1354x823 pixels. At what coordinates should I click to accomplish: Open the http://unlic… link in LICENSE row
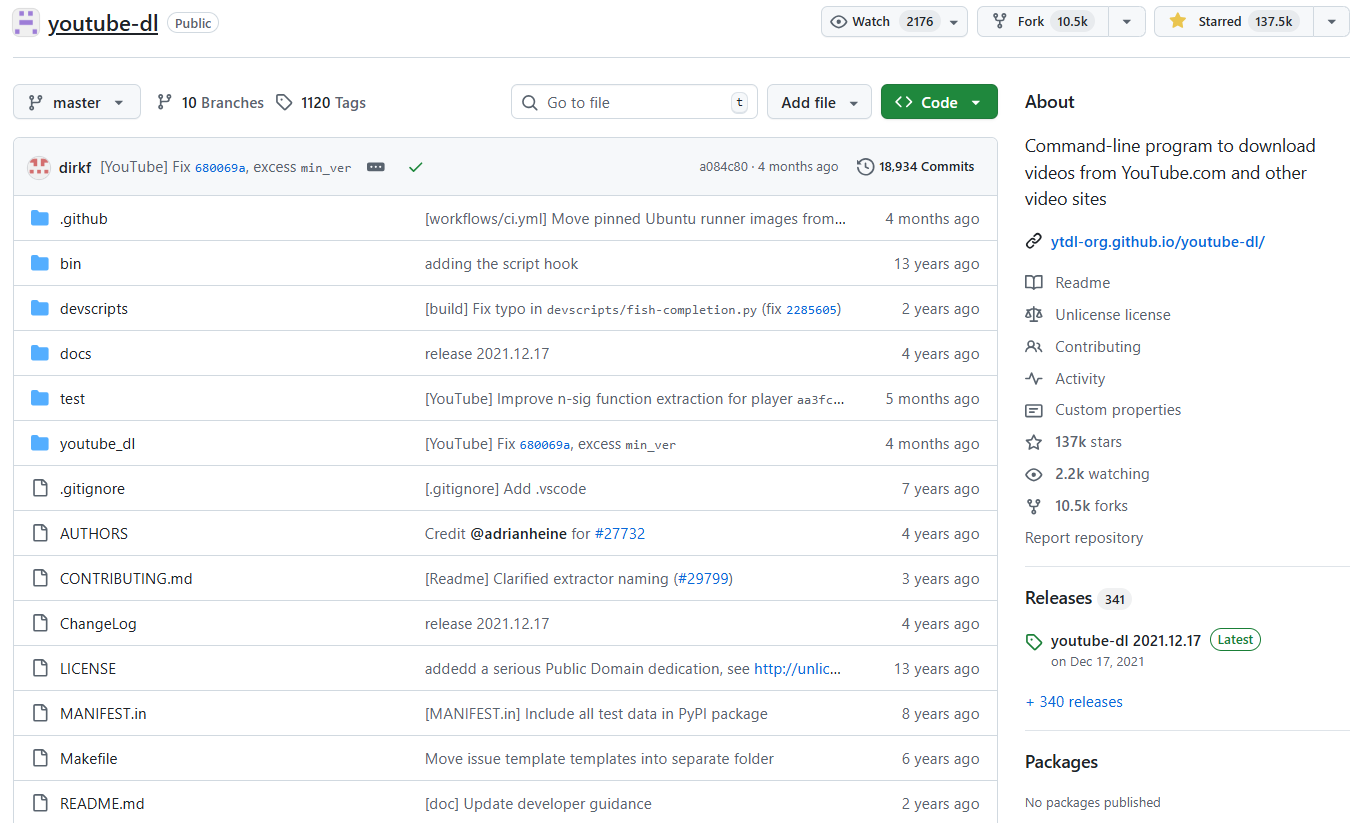[x=798, y=669]
